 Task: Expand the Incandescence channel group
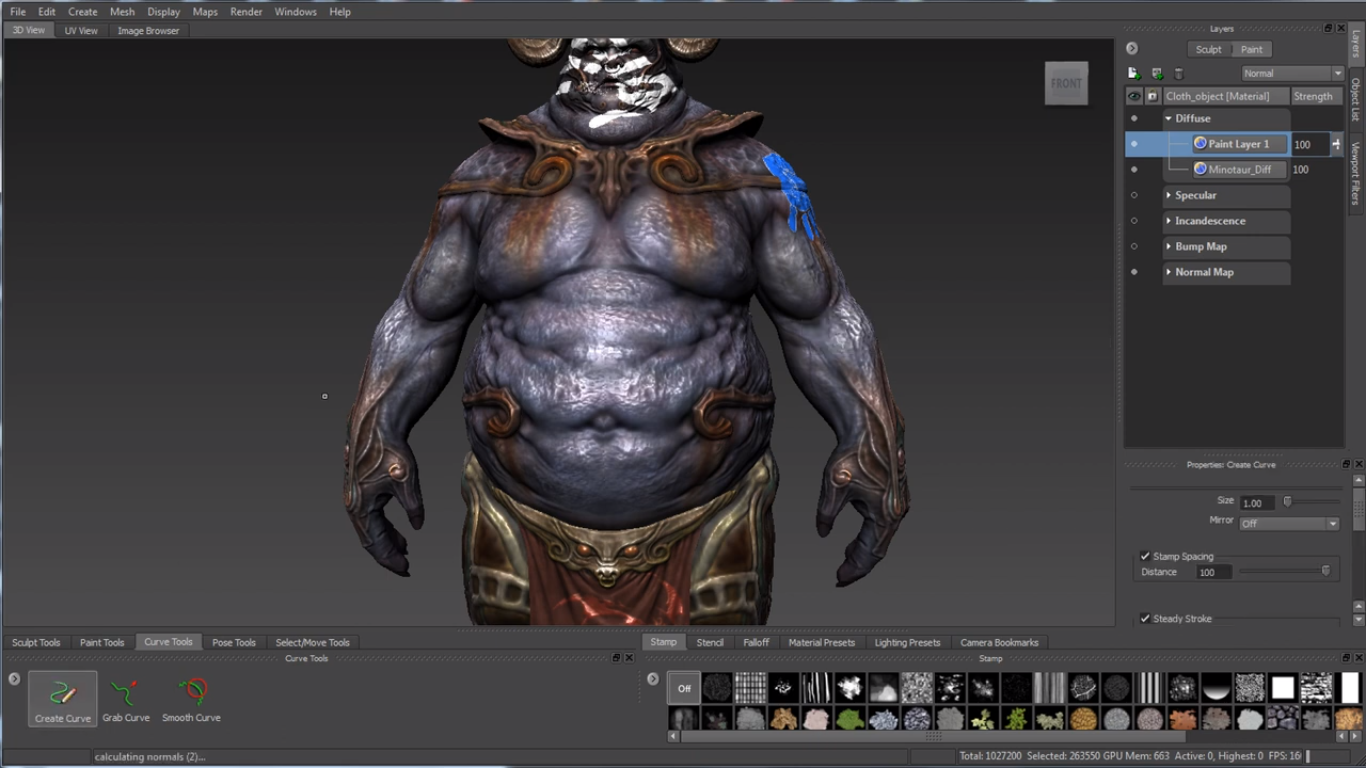tap(1168, 221)
